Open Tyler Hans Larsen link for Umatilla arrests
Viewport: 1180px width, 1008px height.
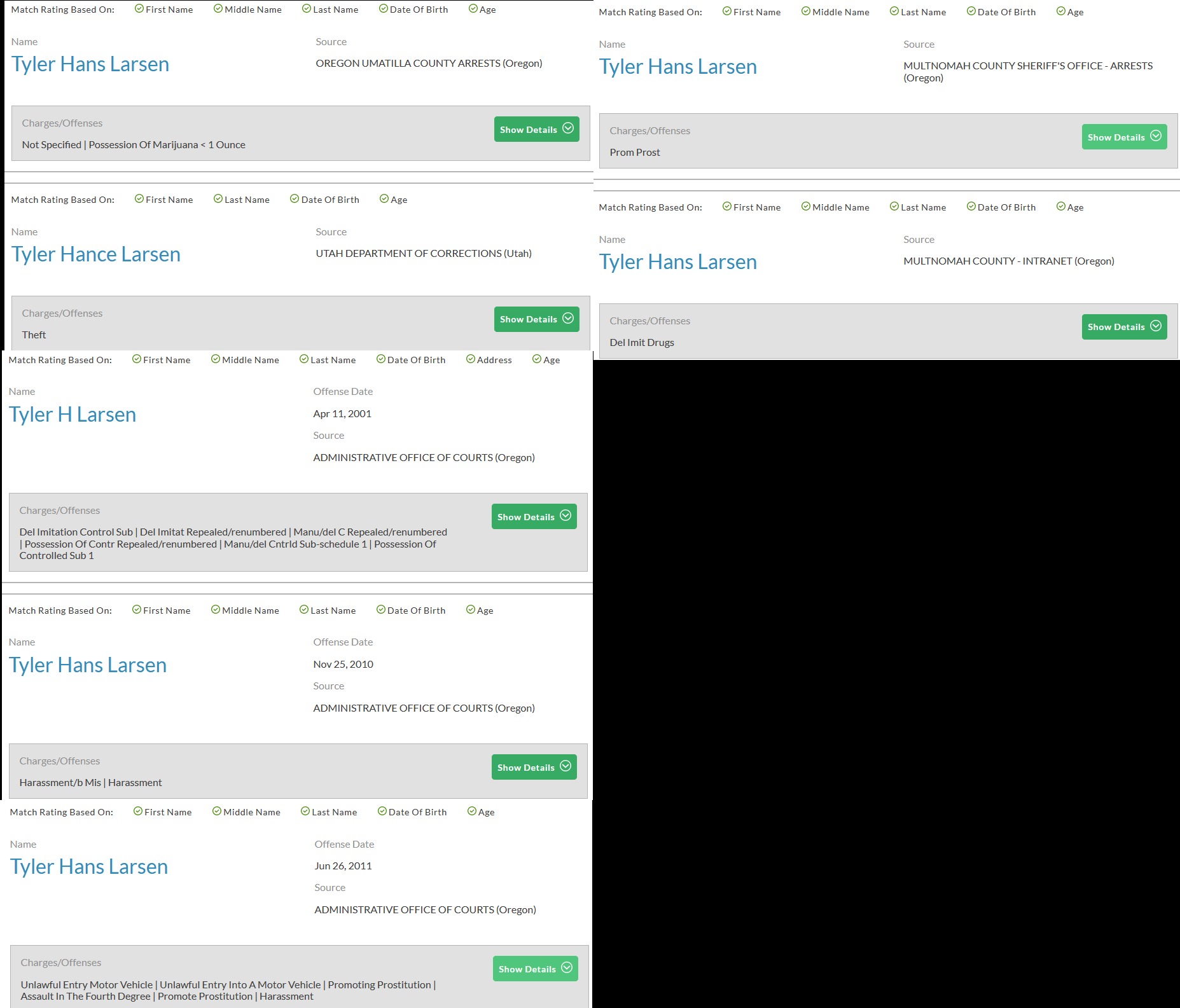click(x=90, y=64)
